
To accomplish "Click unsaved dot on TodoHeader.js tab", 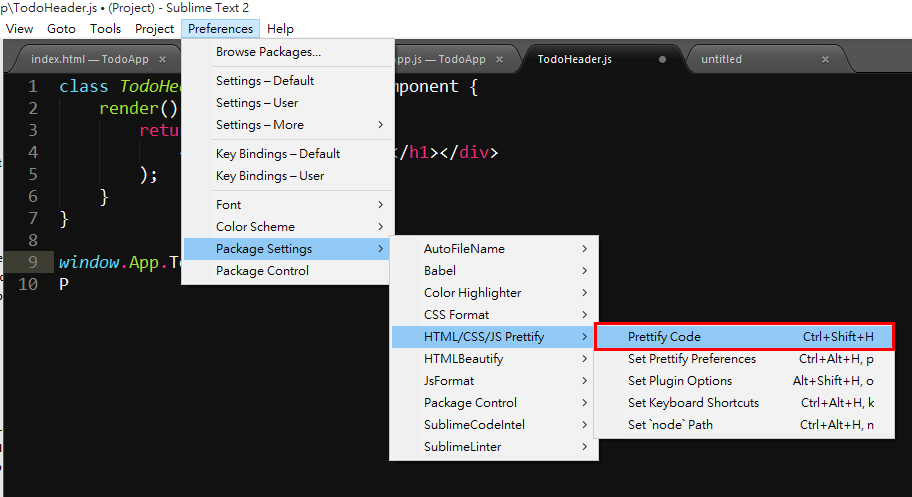I will 662,59.
